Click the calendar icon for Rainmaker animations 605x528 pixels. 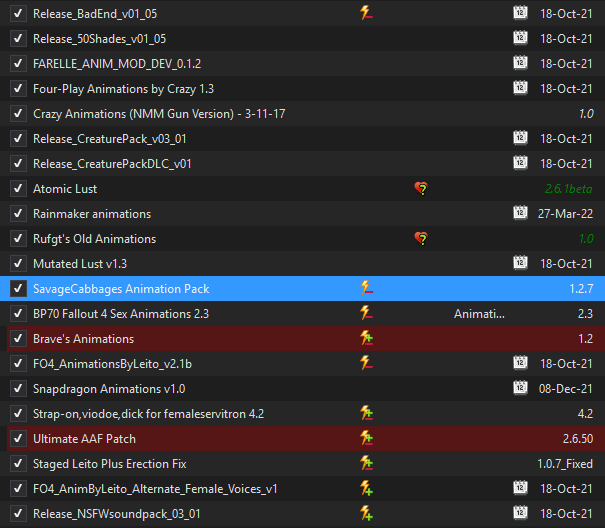pyautogui.click(x=520, y=213)
